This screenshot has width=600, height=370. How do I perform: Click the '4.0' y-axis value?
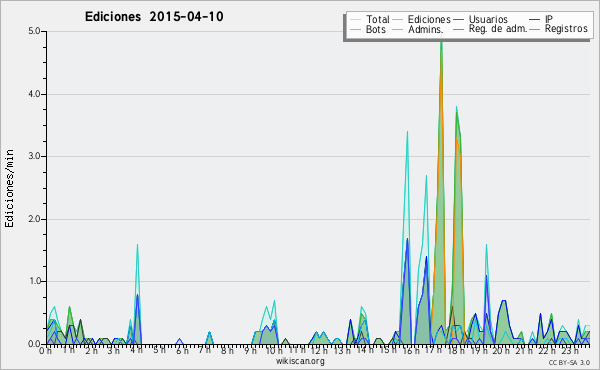click(x=34, y=94)
